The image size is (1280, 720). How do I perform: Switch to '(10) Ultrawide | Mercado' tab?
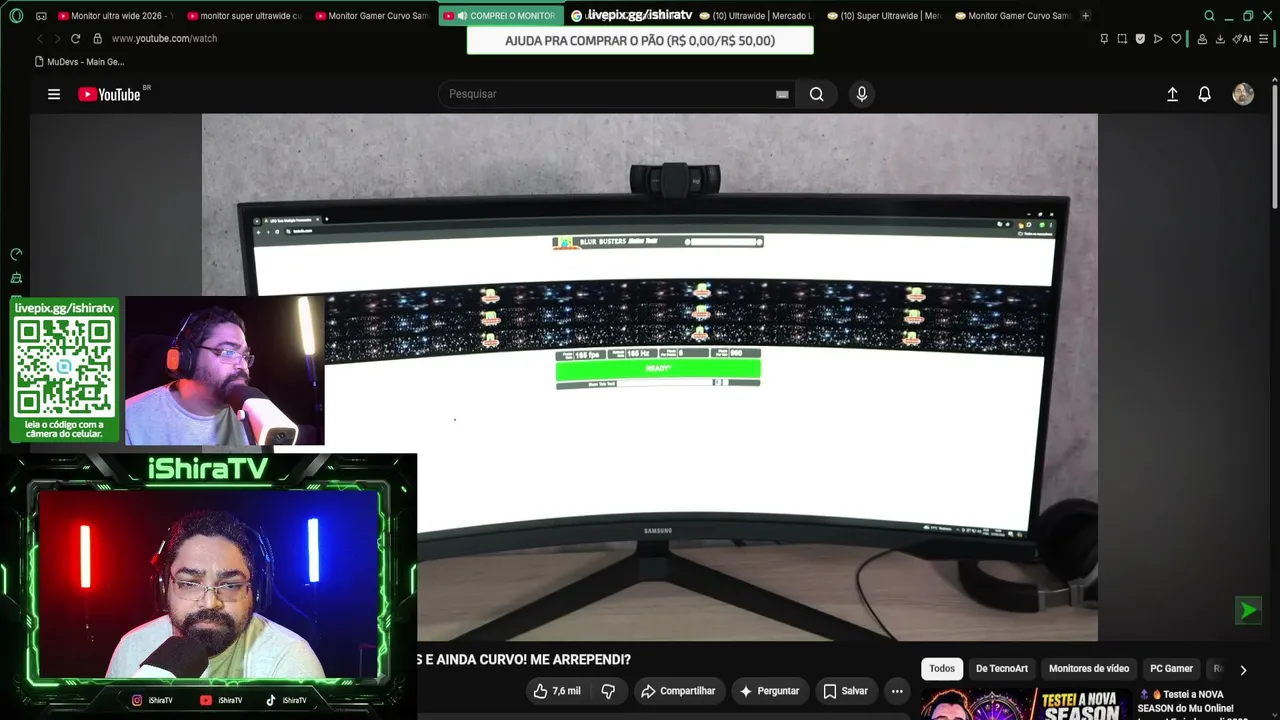point(756,16)
